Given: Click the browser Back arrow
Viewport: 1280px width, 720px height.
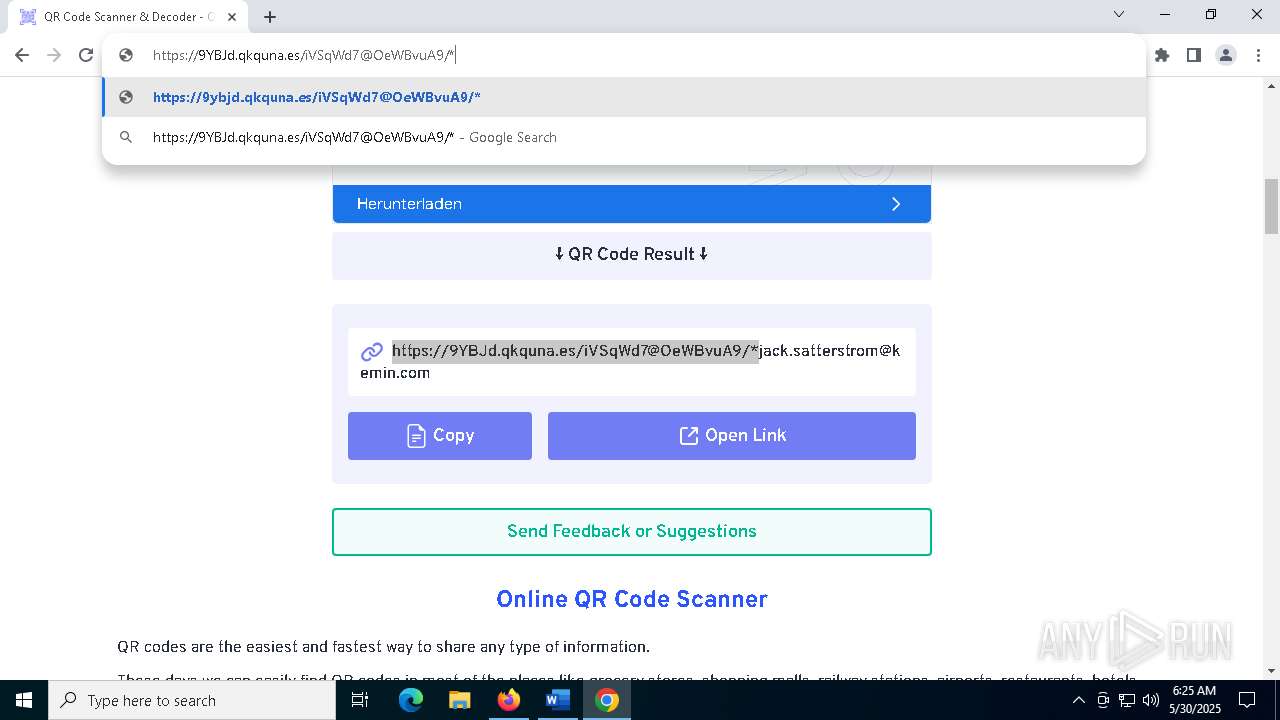Looking at the screenshot, I should tap(22, 55).
